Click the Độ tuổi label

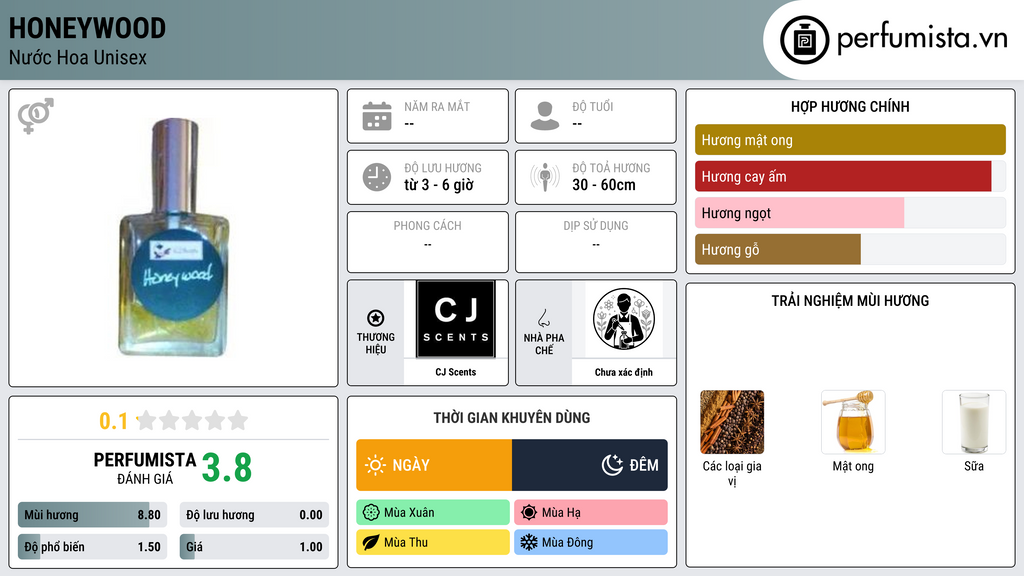[x=593, y=106]
